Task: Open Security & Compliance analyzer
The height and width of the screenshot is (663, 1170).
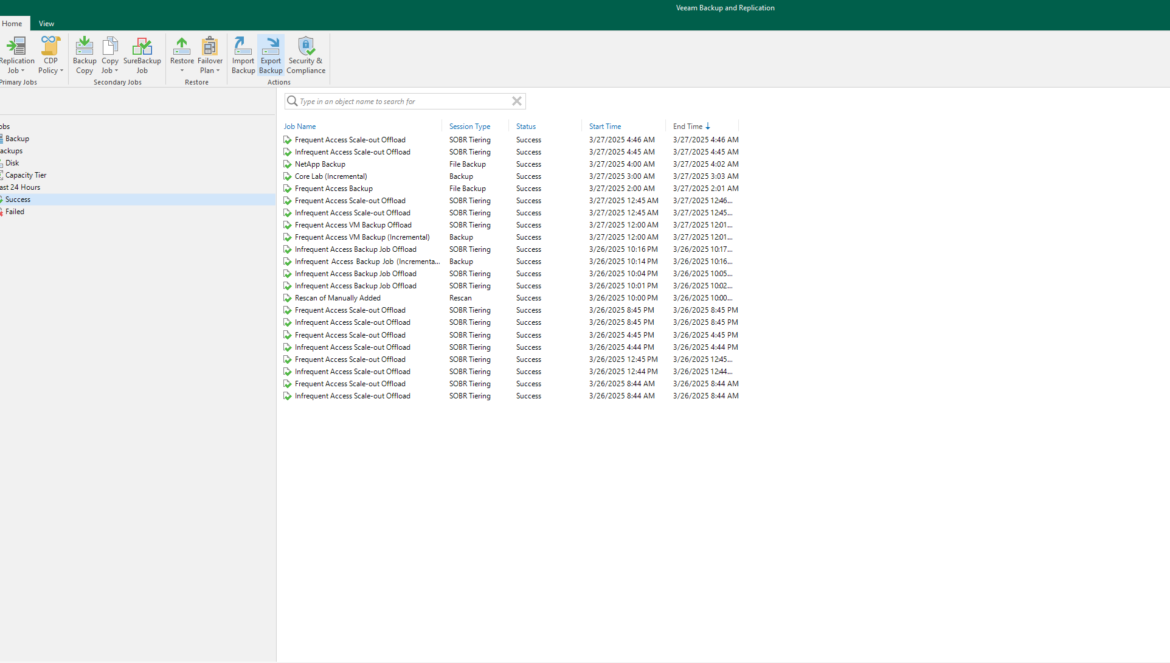Action: [306, 55]
